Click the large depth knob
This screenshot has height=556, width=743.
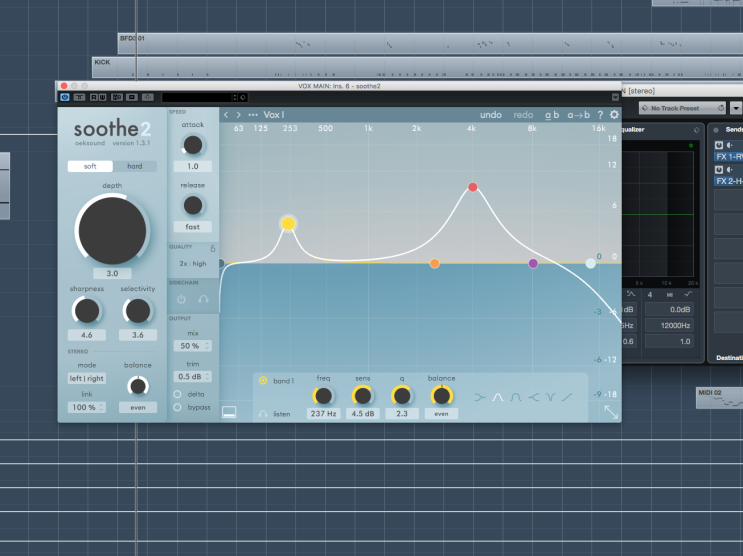click(112, 231)
